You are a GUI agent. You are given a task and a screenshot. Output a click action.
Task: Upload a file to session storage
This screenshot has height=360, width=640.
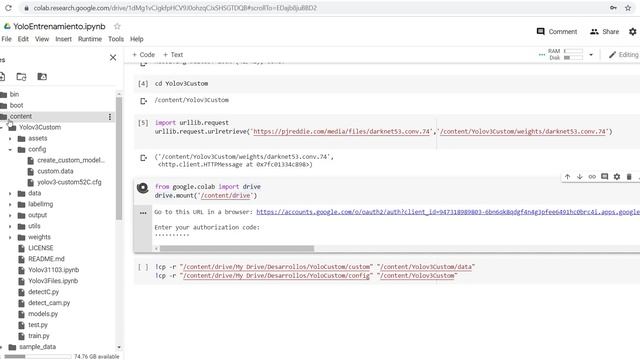point(2,76)
